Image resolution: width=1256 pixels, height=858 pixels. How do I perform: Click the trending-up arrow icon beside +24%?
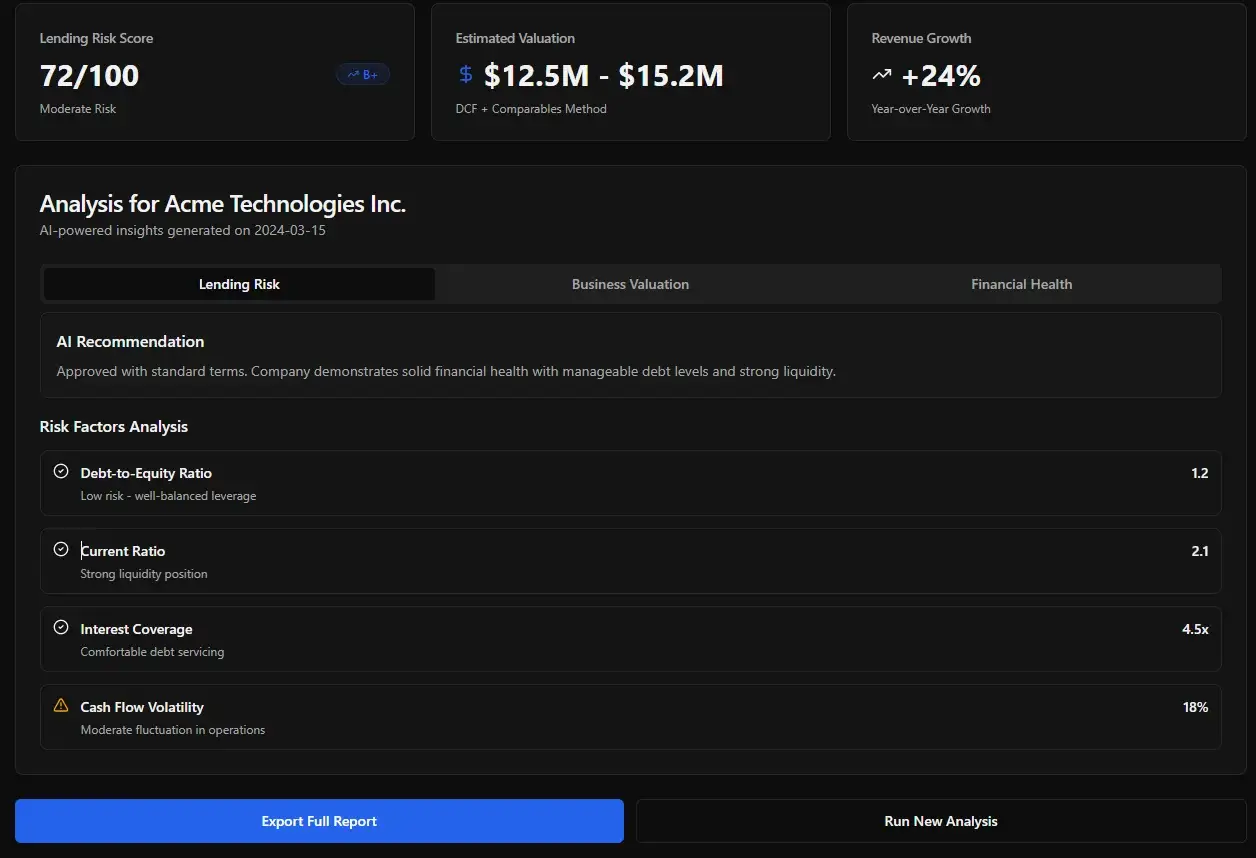881,75
